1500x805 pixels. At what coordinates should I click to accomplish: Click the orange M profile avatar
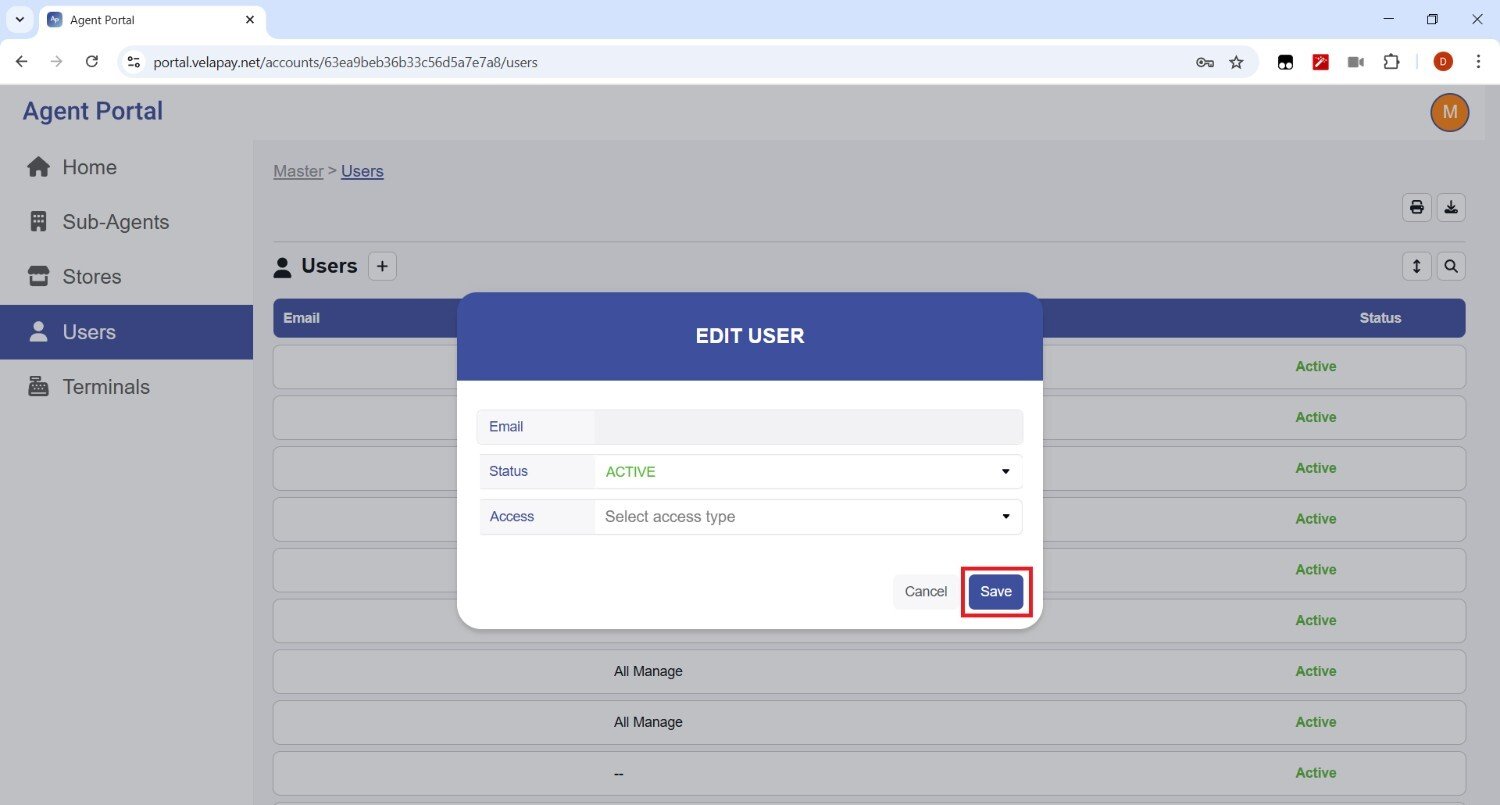(x=1449, y=113)
